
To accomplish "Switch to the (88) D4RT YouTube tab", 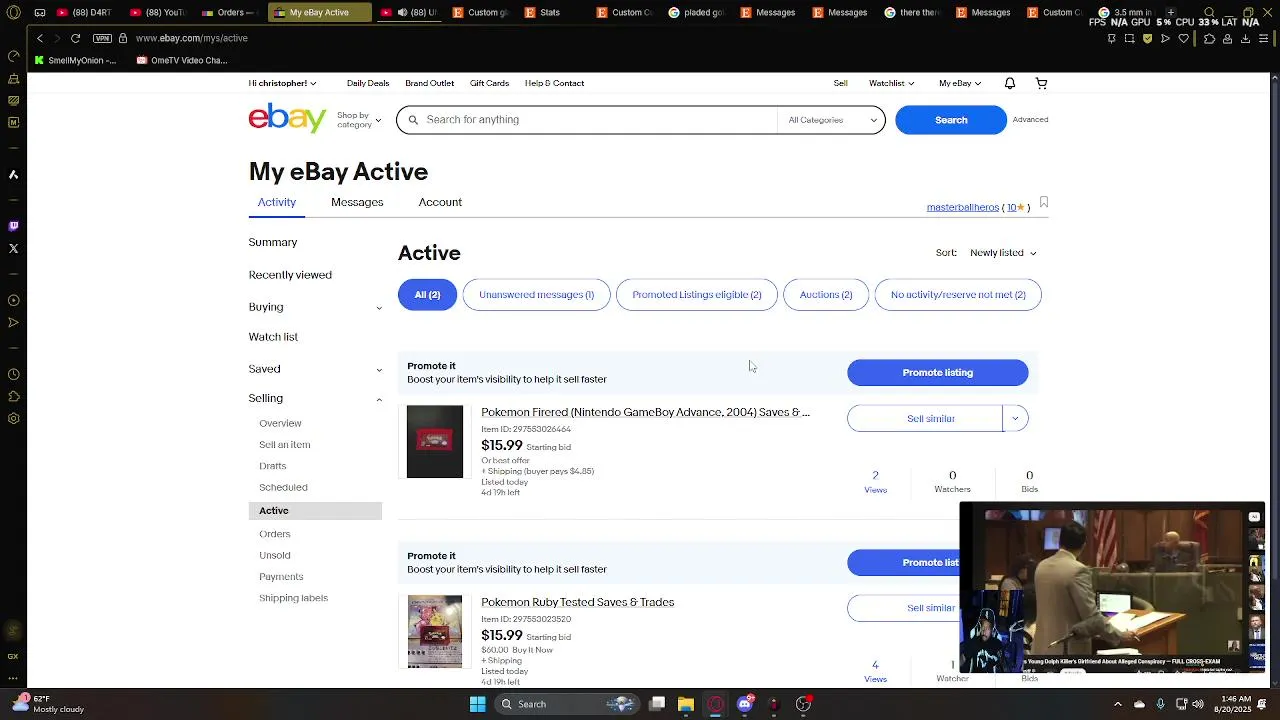I will [85, 12].
